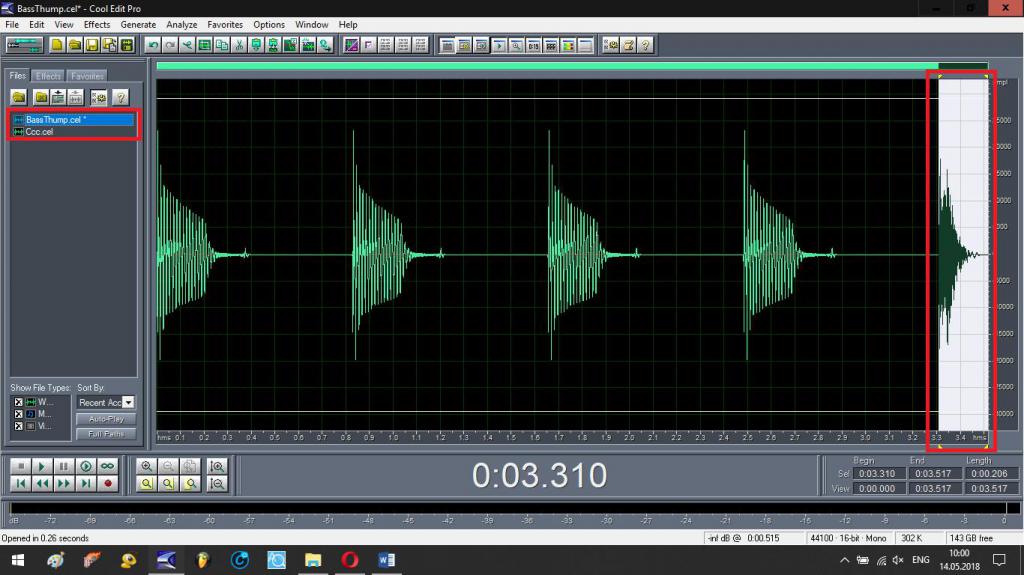Image resolution: width=1024 pixels, height=575 pixels.
Task: Uncheck the M... MIDI file type checkbox
Action: tap(18, 414)
